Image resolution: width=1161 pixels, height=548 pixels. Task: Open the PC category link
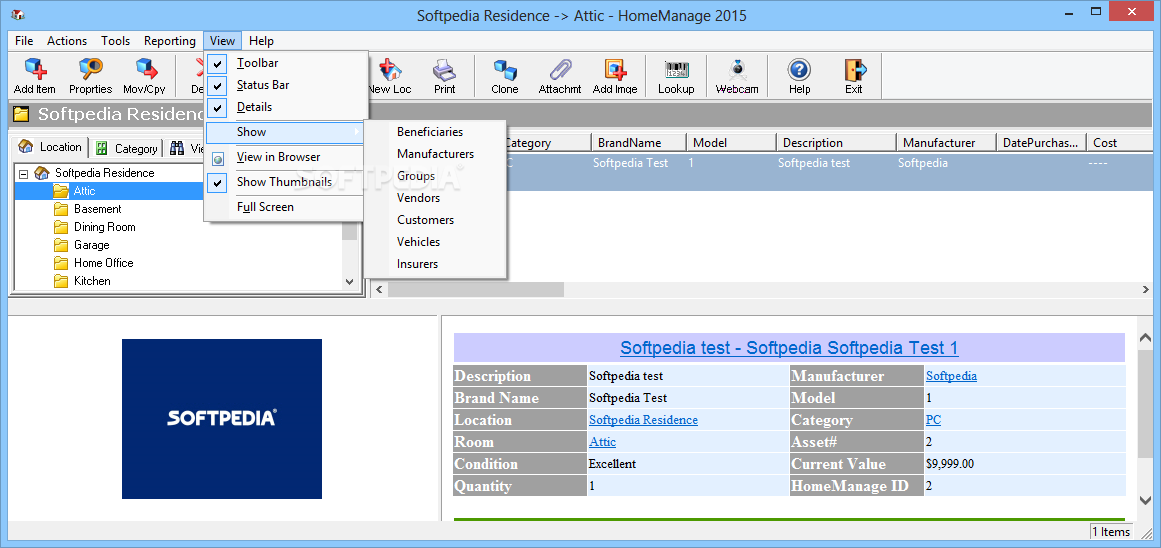click(934, 420)
